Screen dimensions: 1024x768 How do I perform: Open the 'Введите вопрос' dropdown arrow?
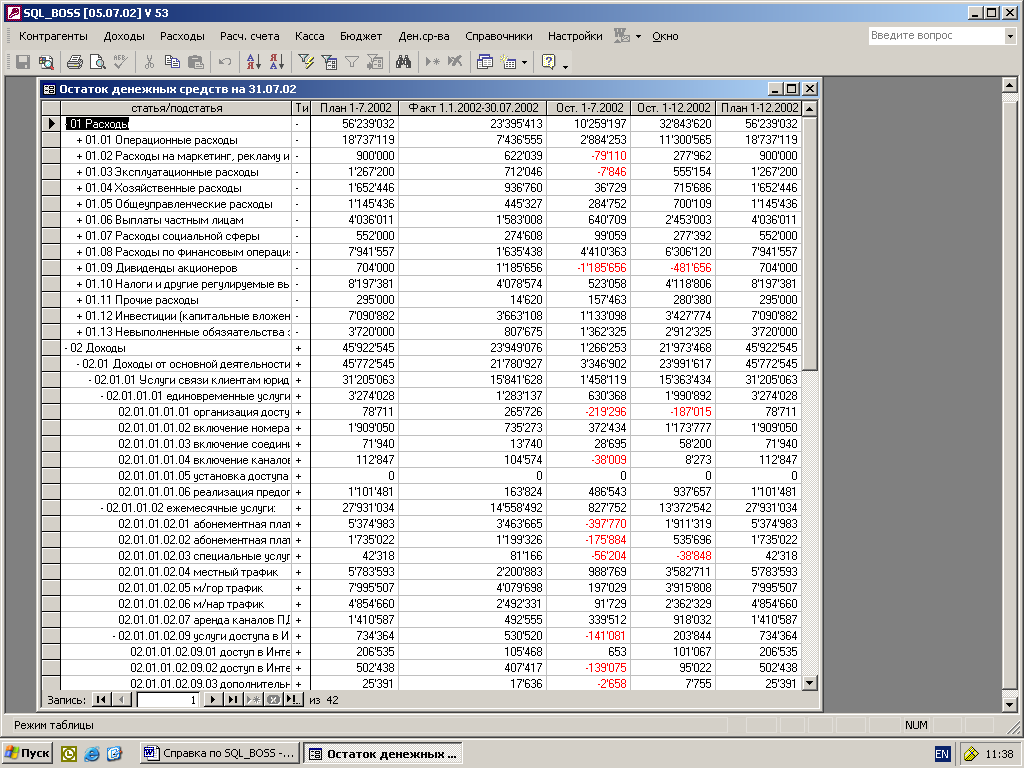click(1009, 36)
